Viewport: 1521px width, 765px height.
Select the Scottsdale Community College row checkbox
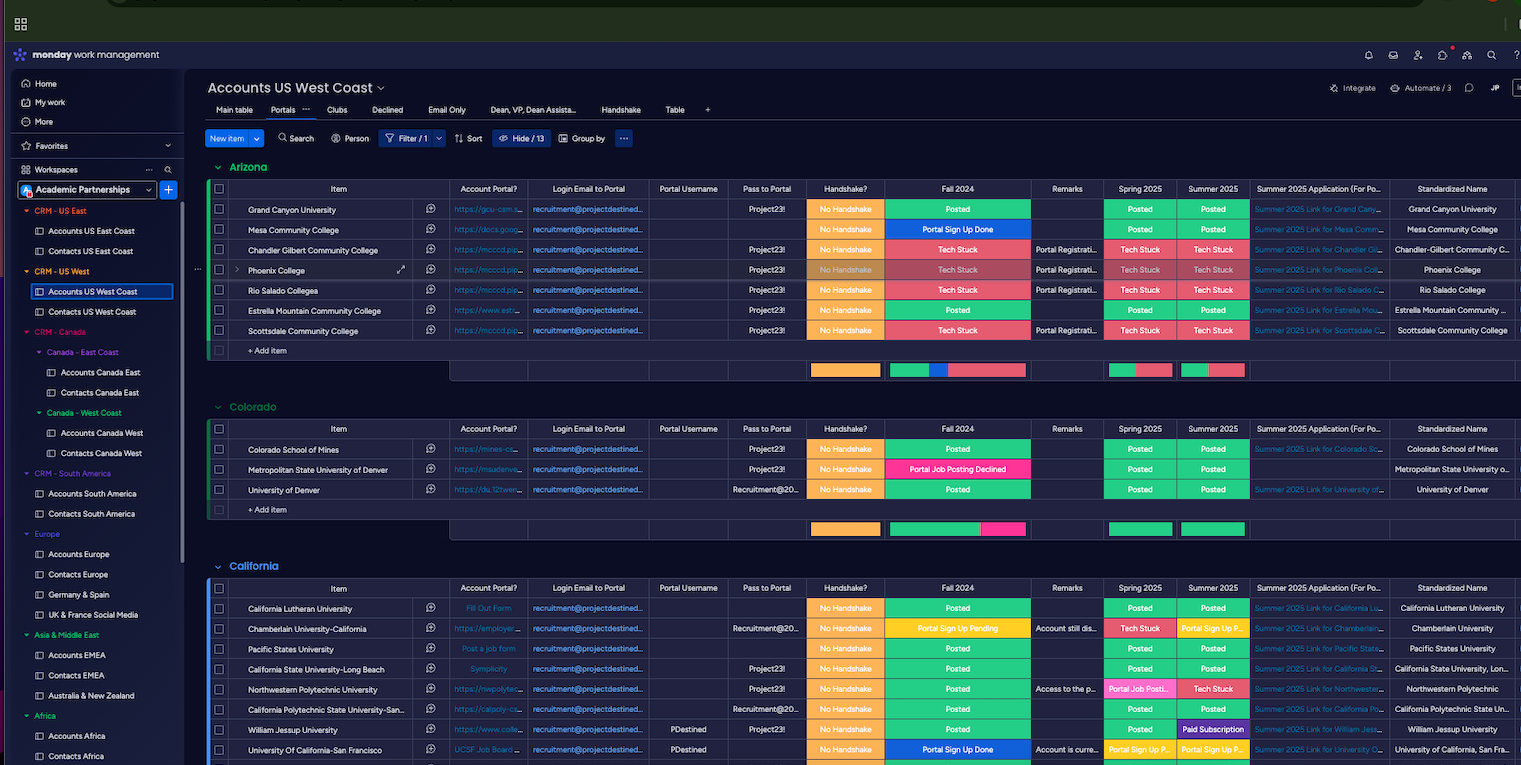tap(219, 331)
